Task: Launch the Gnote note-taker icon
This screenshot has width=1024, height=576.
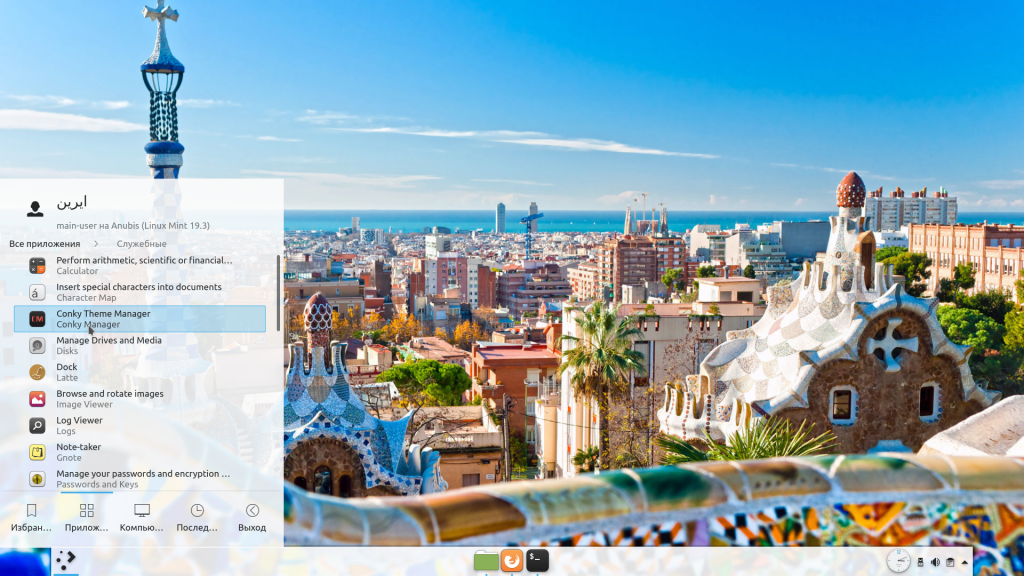Action: (x=37, y=452)
